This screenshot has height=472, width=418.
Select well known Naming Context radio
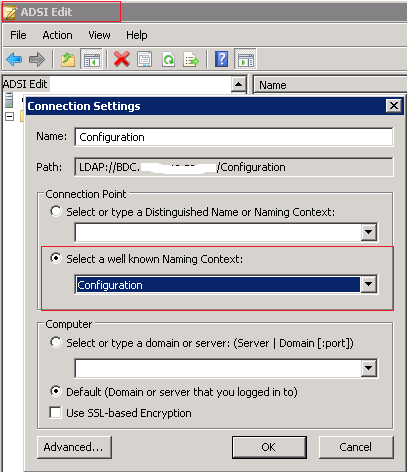56,258
